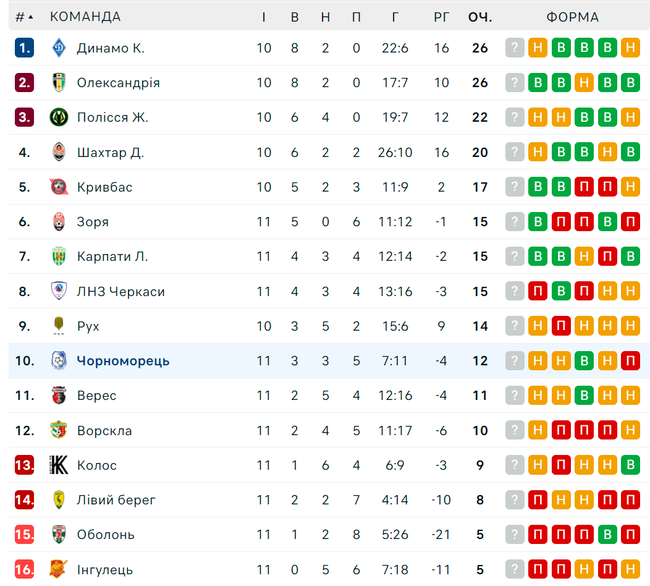This screenshot has height=586, width=650.
Task: Click the ЛНЗ Черкаси shield logo
Action: pos(59,291)
